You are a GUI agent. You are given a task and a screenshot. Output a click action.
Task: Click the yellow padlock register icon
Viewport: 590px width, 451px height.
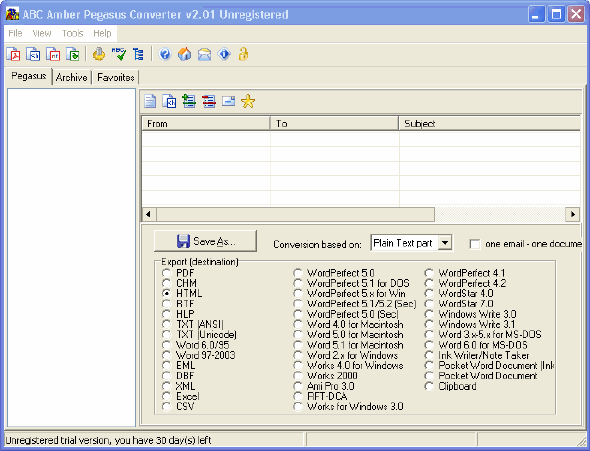coord(243,55)
